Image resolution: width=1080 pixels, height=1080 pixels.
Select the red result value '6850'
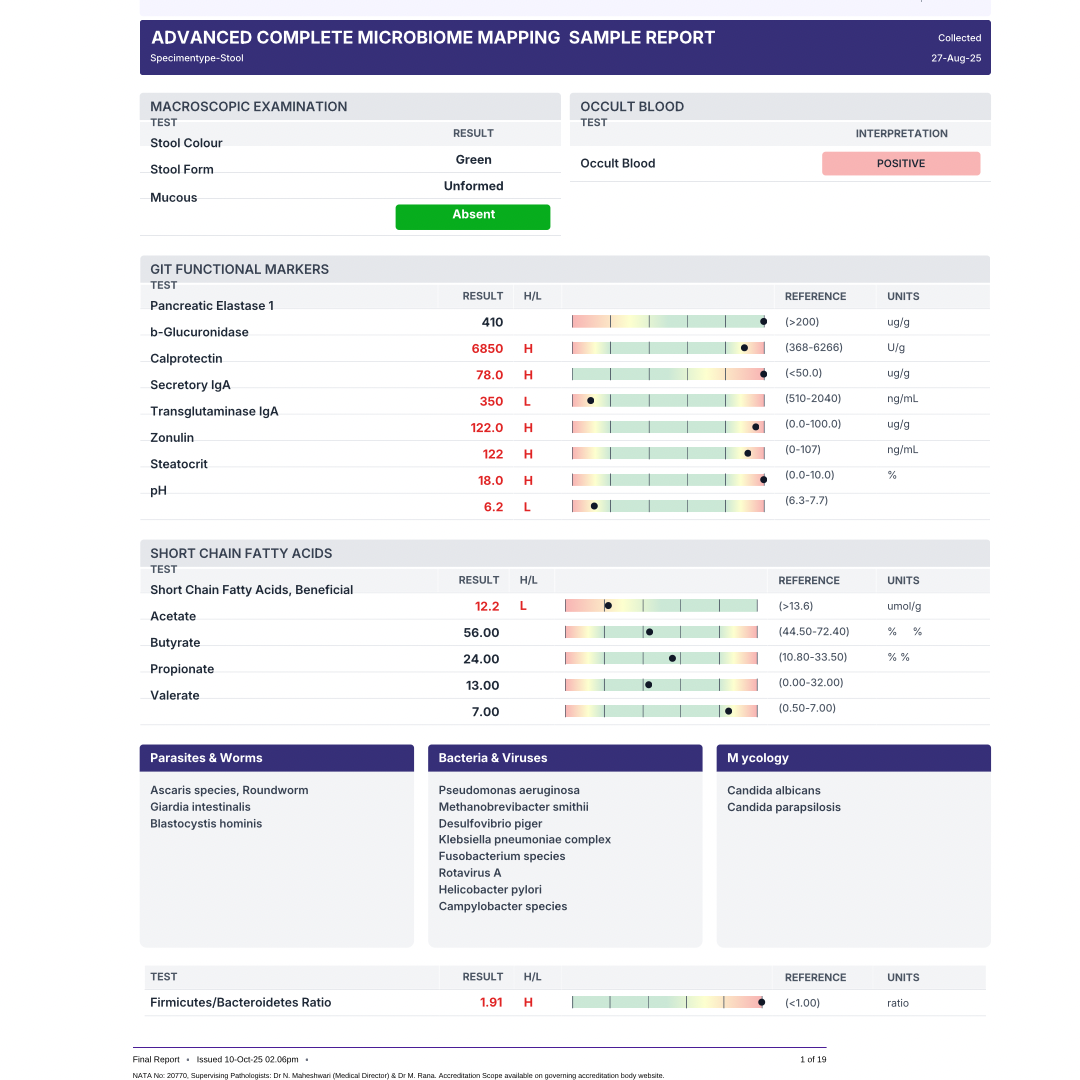point(487,349)
